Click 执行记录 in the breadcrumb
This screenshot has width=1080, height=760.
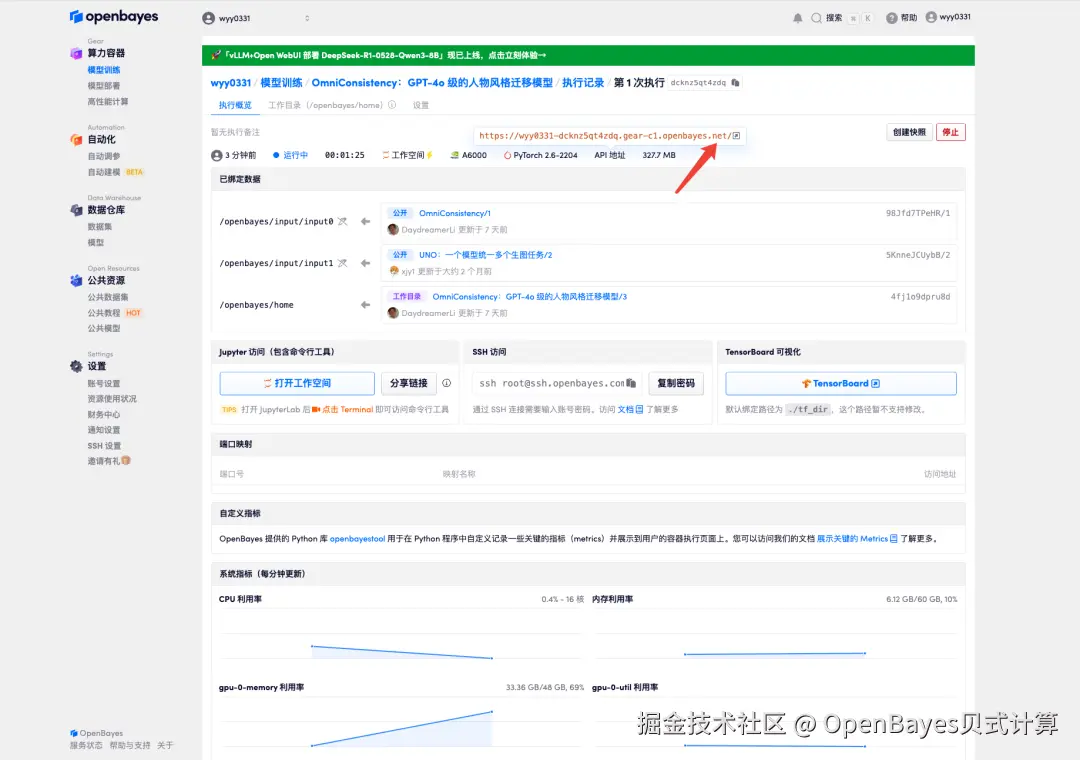(x=583, y=83)
